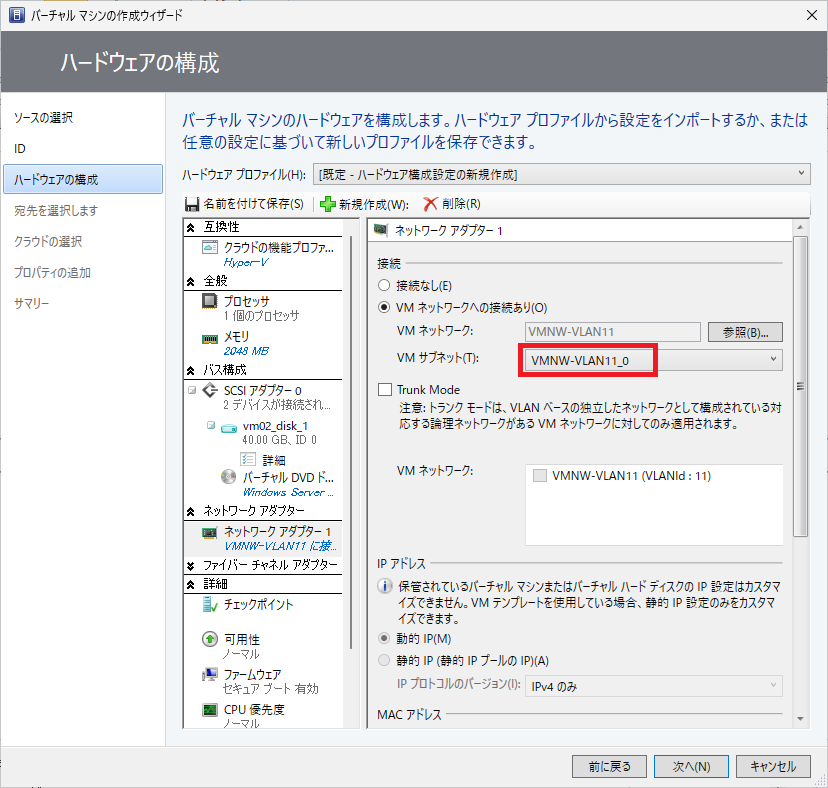This screenshot has height=788, width=828.
Task: Check the VMNW-VLAN11 (VLANId : 11) checkbox
Action: coord(540,475)
